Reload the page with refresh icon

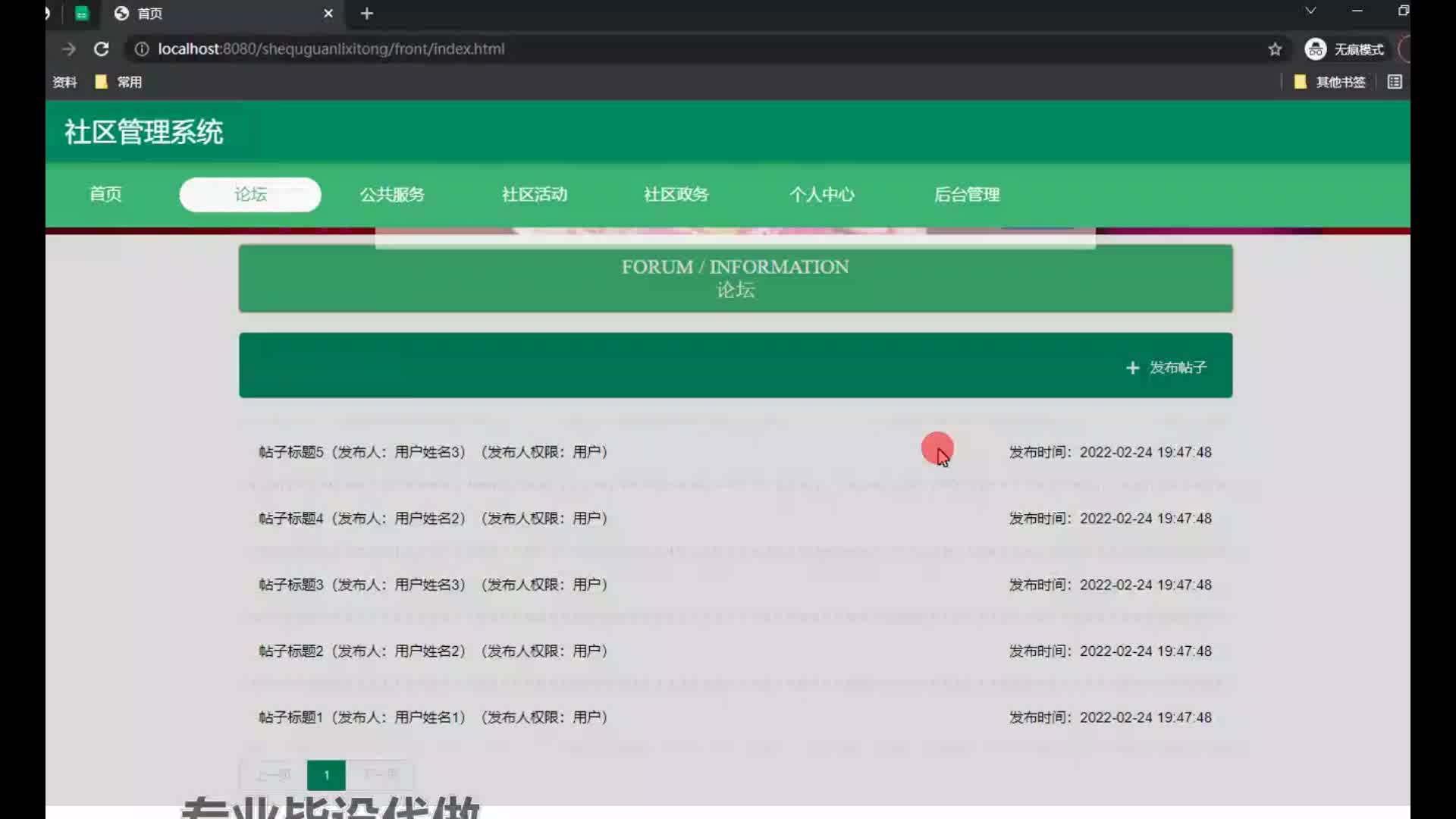pyautogui.click(x=101, y=49)
